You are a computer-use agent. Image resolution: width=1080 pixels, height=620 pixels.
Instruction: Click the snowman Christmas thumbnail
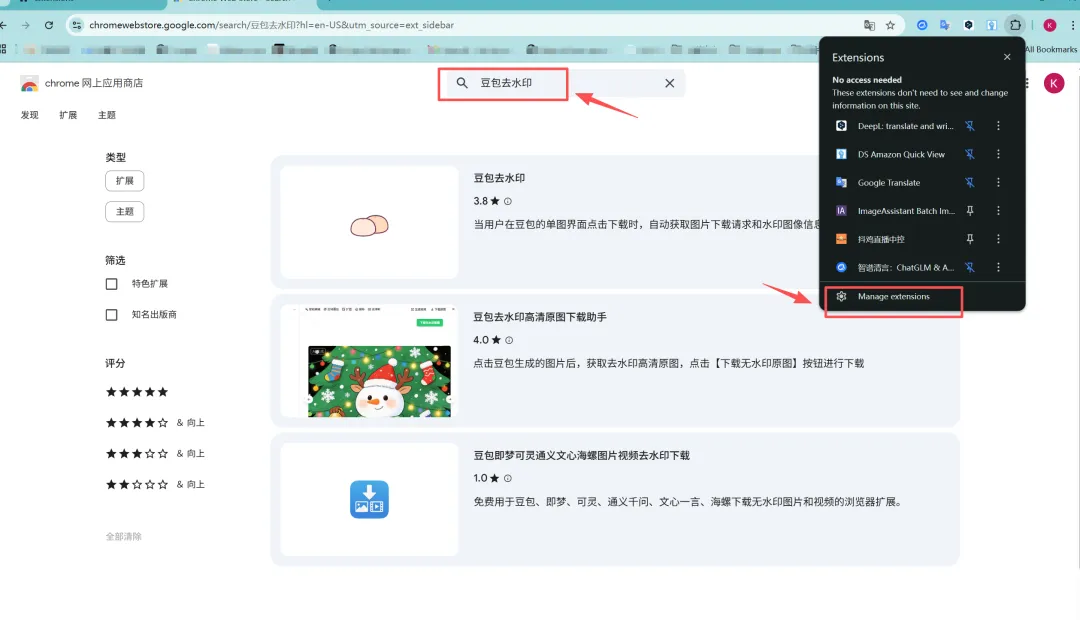369,361
